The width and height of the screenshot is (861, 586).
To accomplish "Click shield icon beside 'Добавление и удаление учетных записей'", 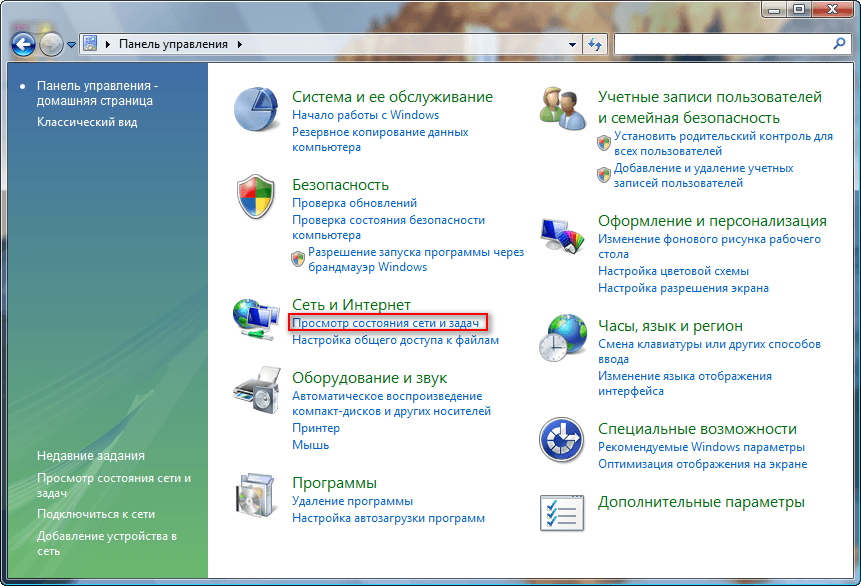I will [x=604, y=175].
